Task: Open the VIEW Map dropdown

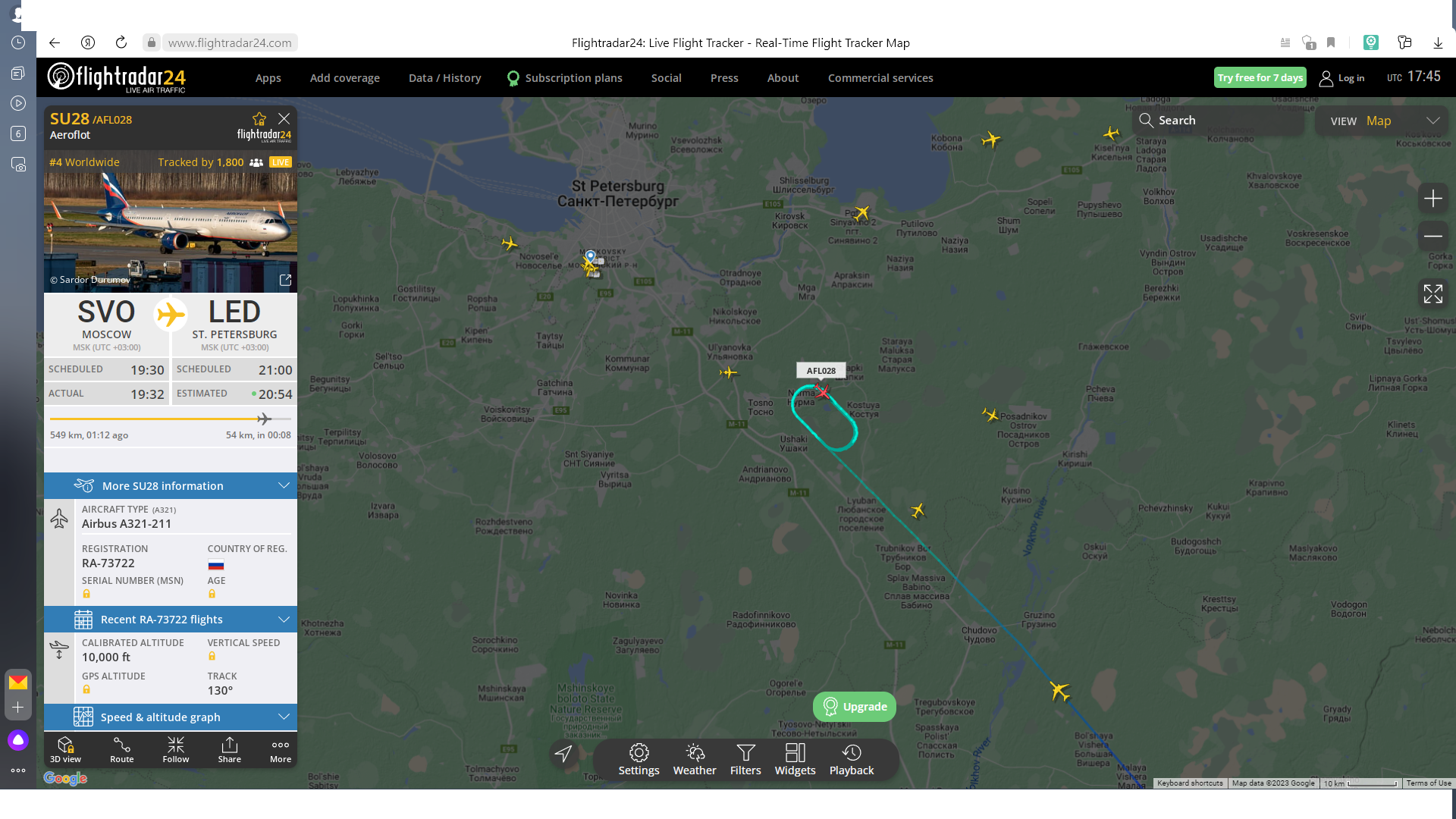Action: 1382,121
